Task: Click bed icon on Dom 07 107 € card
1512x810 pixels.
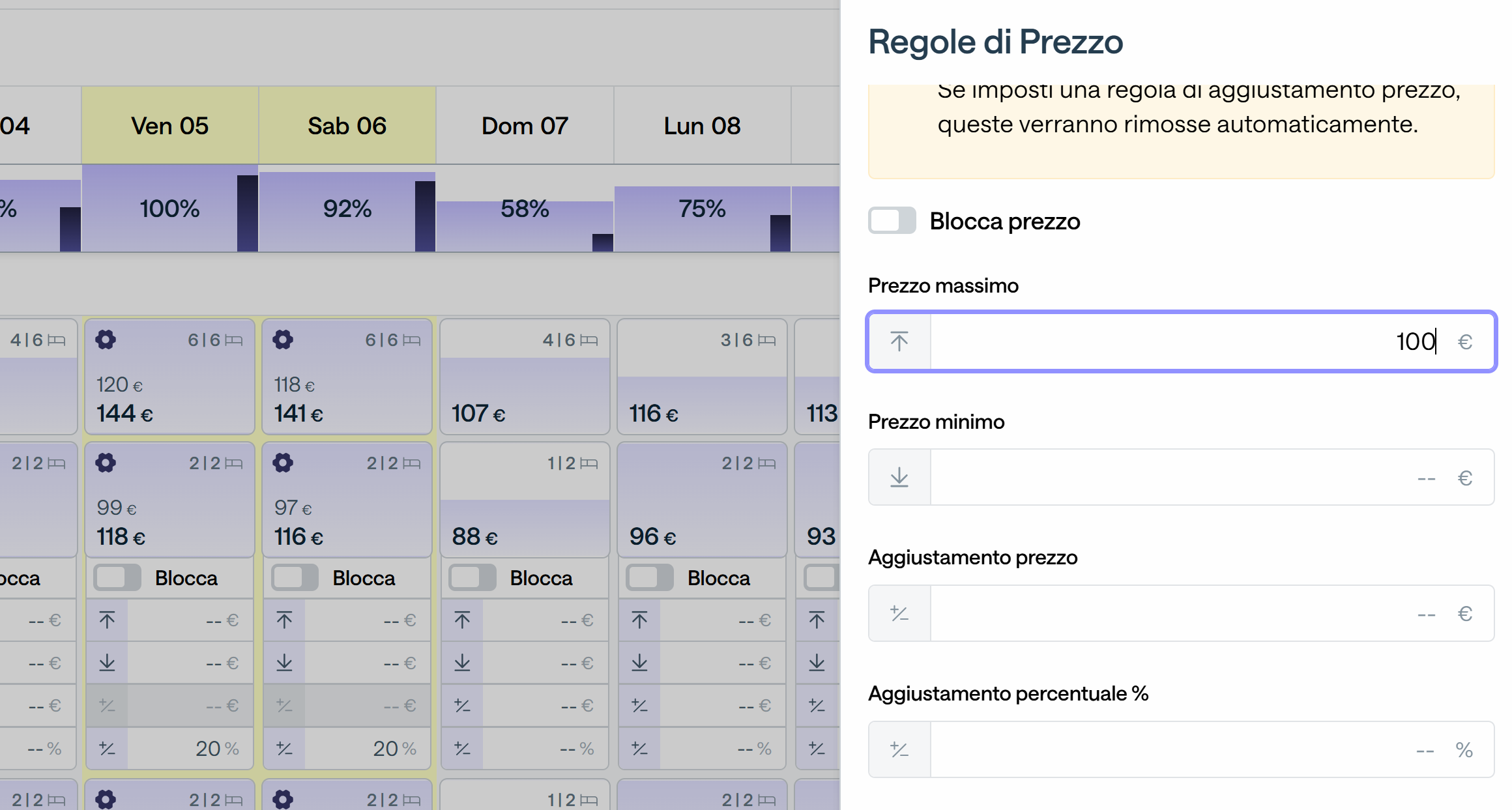Action: click(x=589, y=340)
